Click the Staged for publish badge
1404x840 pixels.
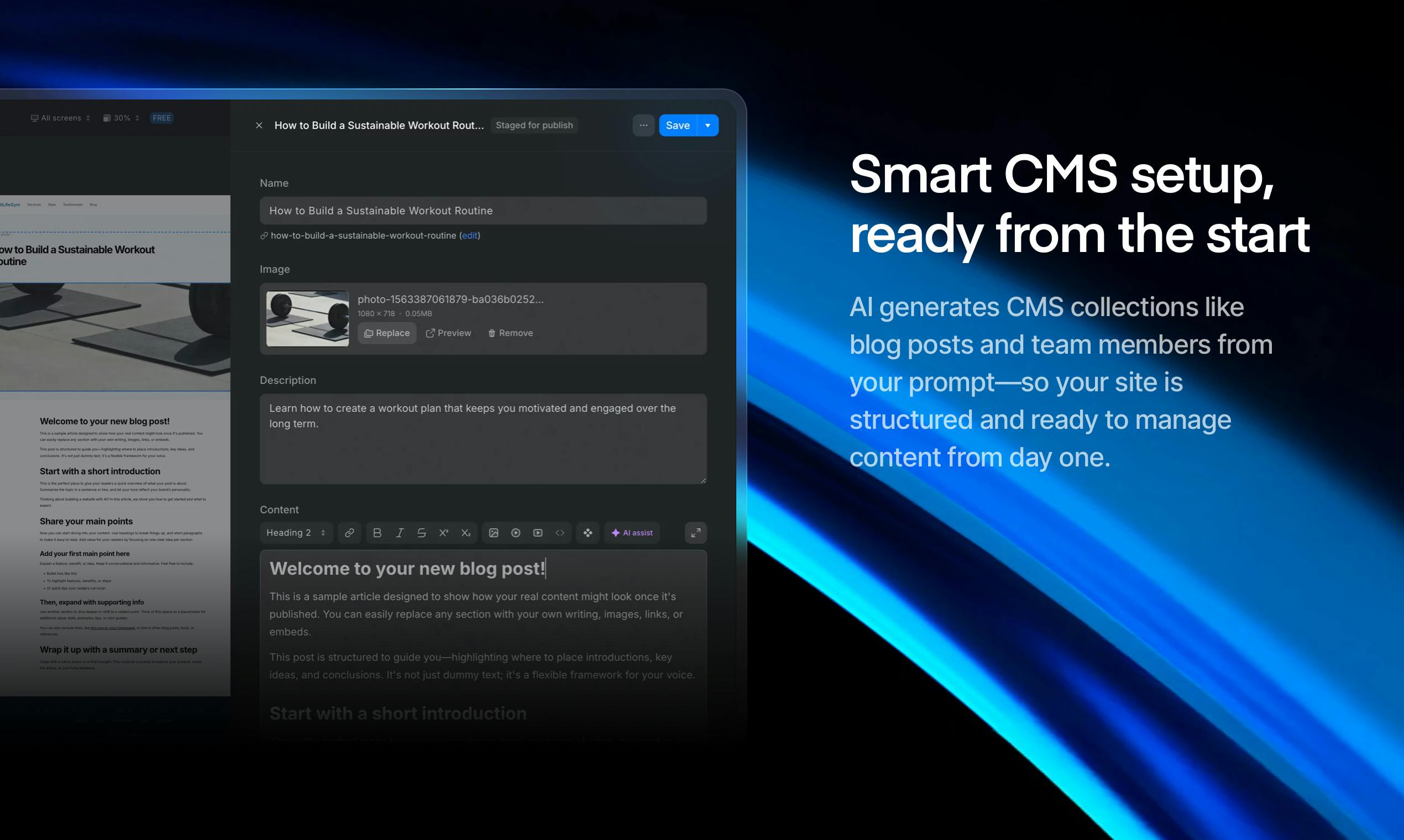tap(534, 125)
